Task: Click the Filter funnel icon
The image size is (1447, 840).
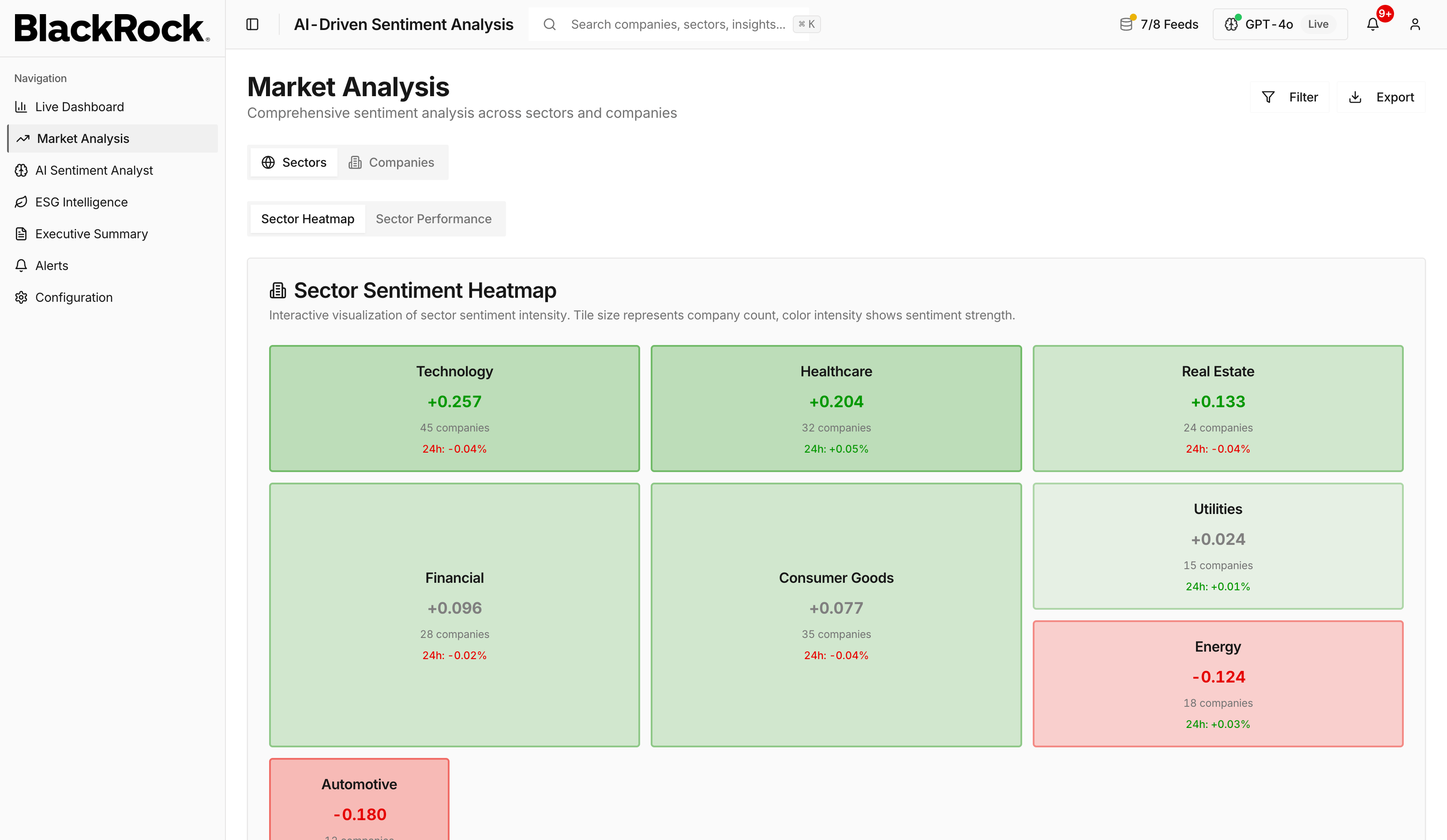Action: (x=1268, y=97)
